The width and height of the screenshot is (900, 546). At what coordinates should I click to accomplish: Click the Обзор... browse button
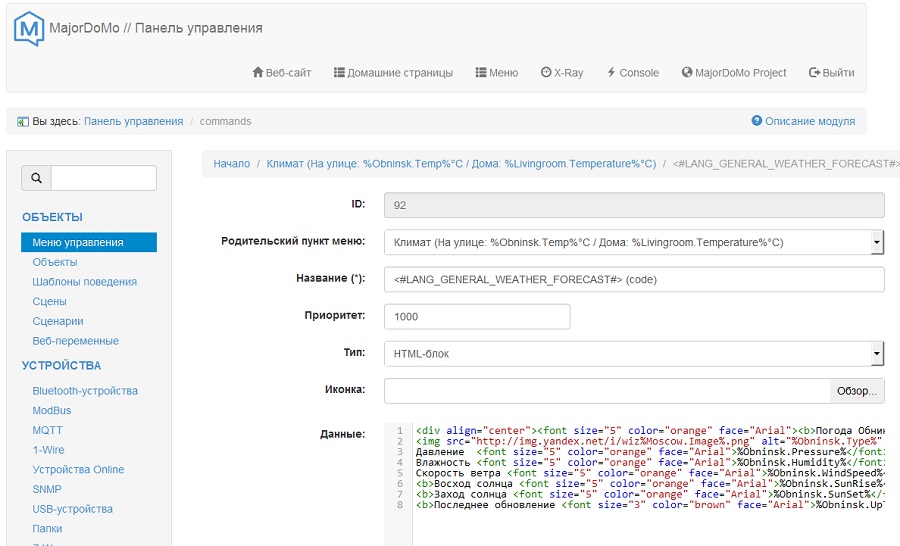pyautogui.click(x=856, y=390)
